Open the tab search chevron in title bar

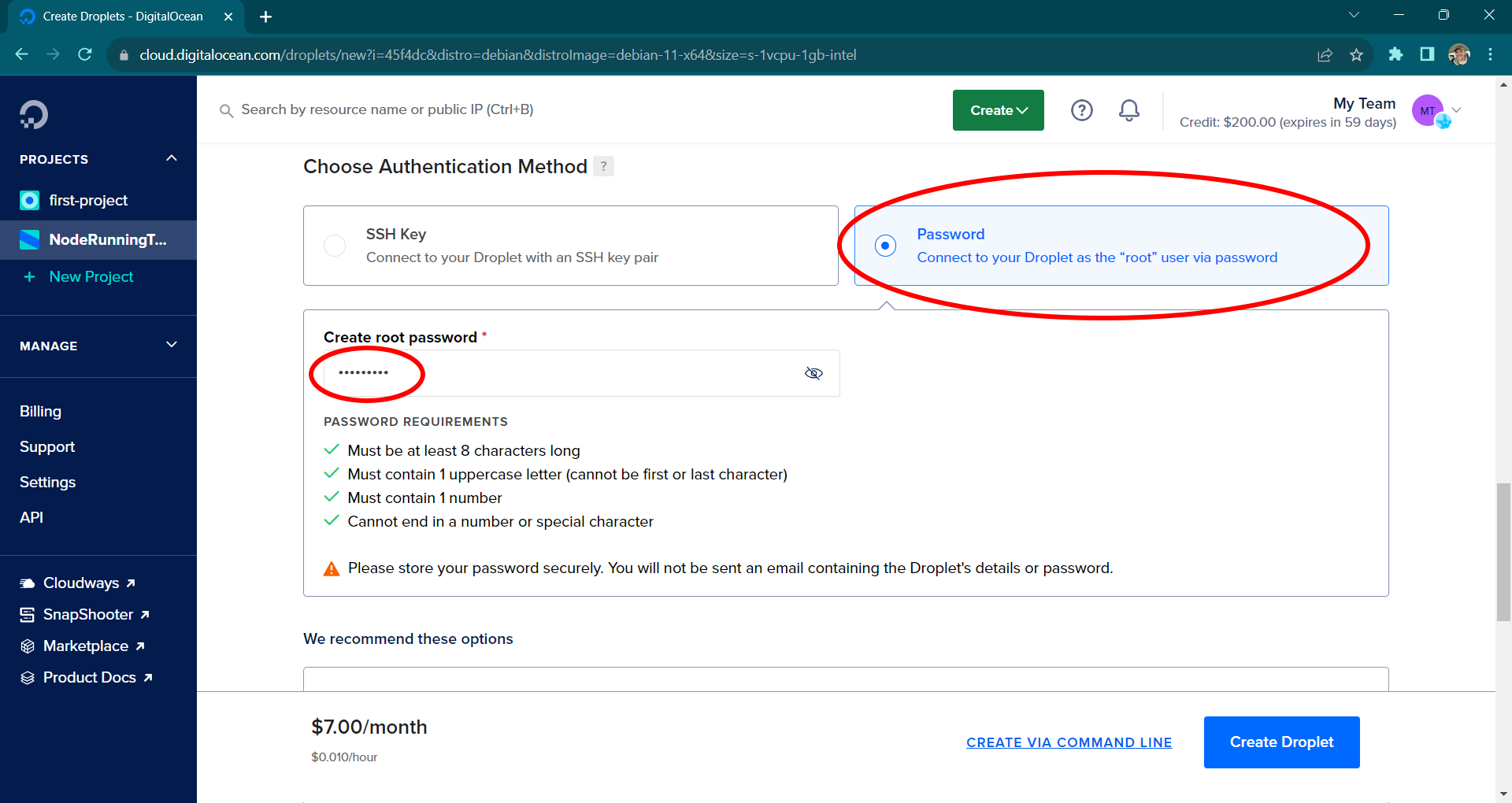click(x=1354, y=15)
